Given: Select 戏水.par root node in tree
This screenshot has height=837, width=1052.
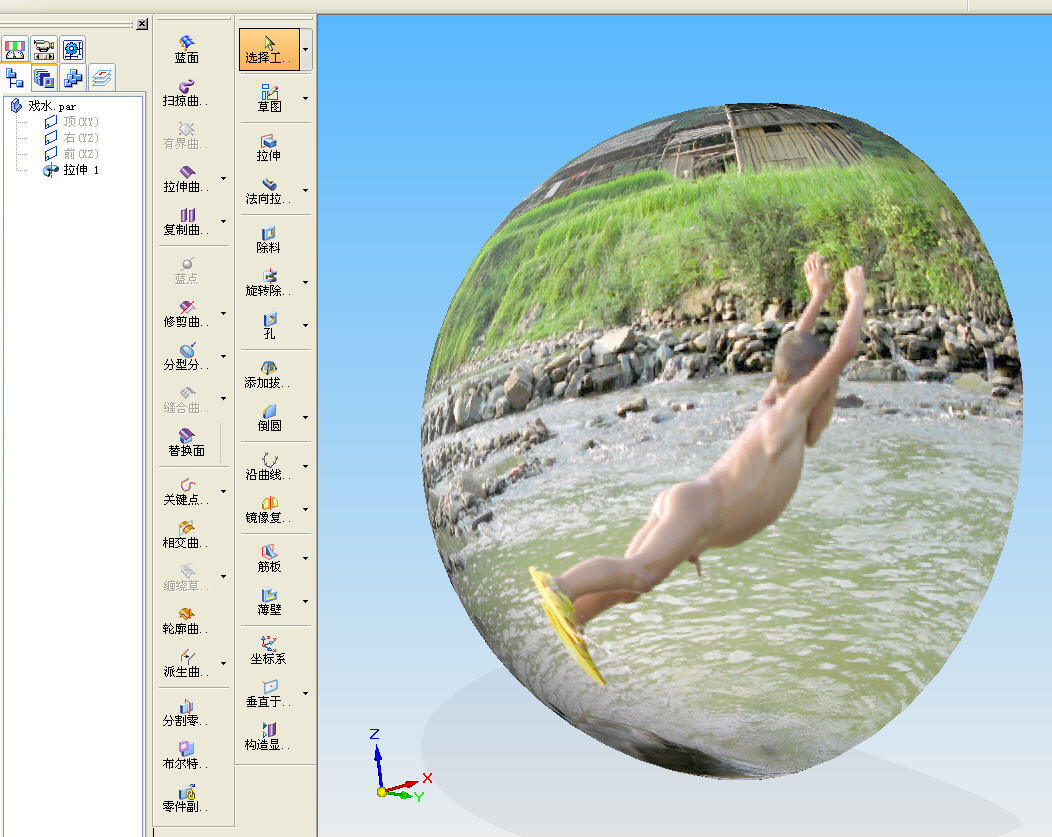Looking at the screenshot, I should pyautogui.click(x=44, y=106).
